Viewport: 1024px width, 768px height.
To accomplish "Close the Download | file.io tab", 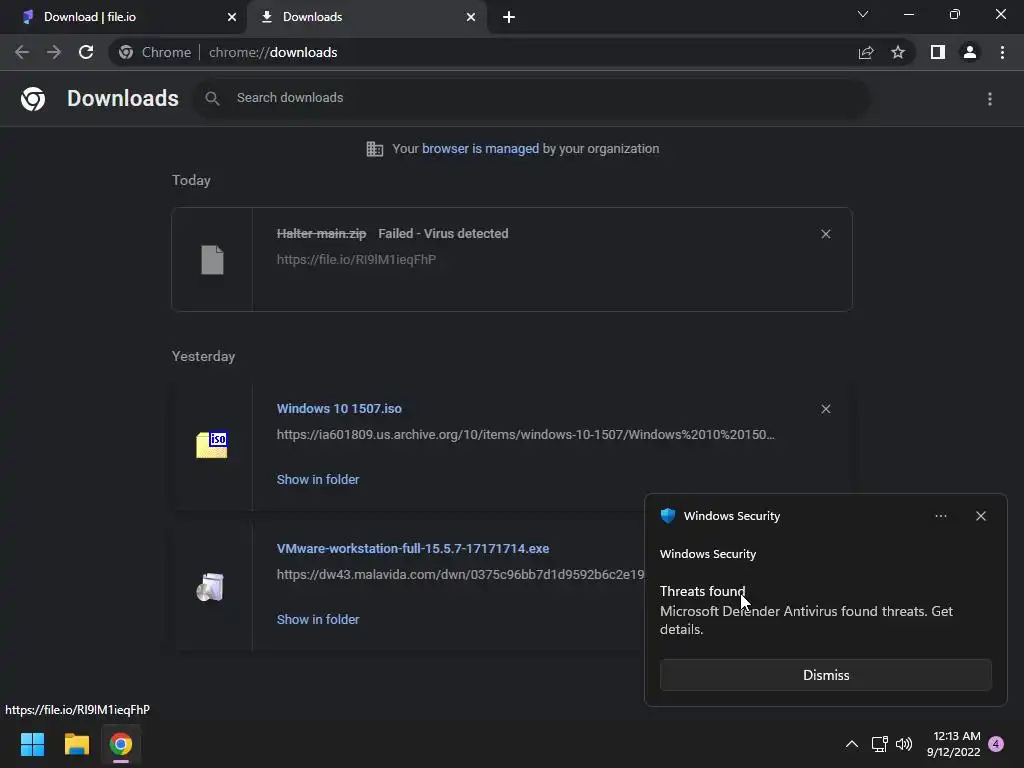I will coord(232,17).
